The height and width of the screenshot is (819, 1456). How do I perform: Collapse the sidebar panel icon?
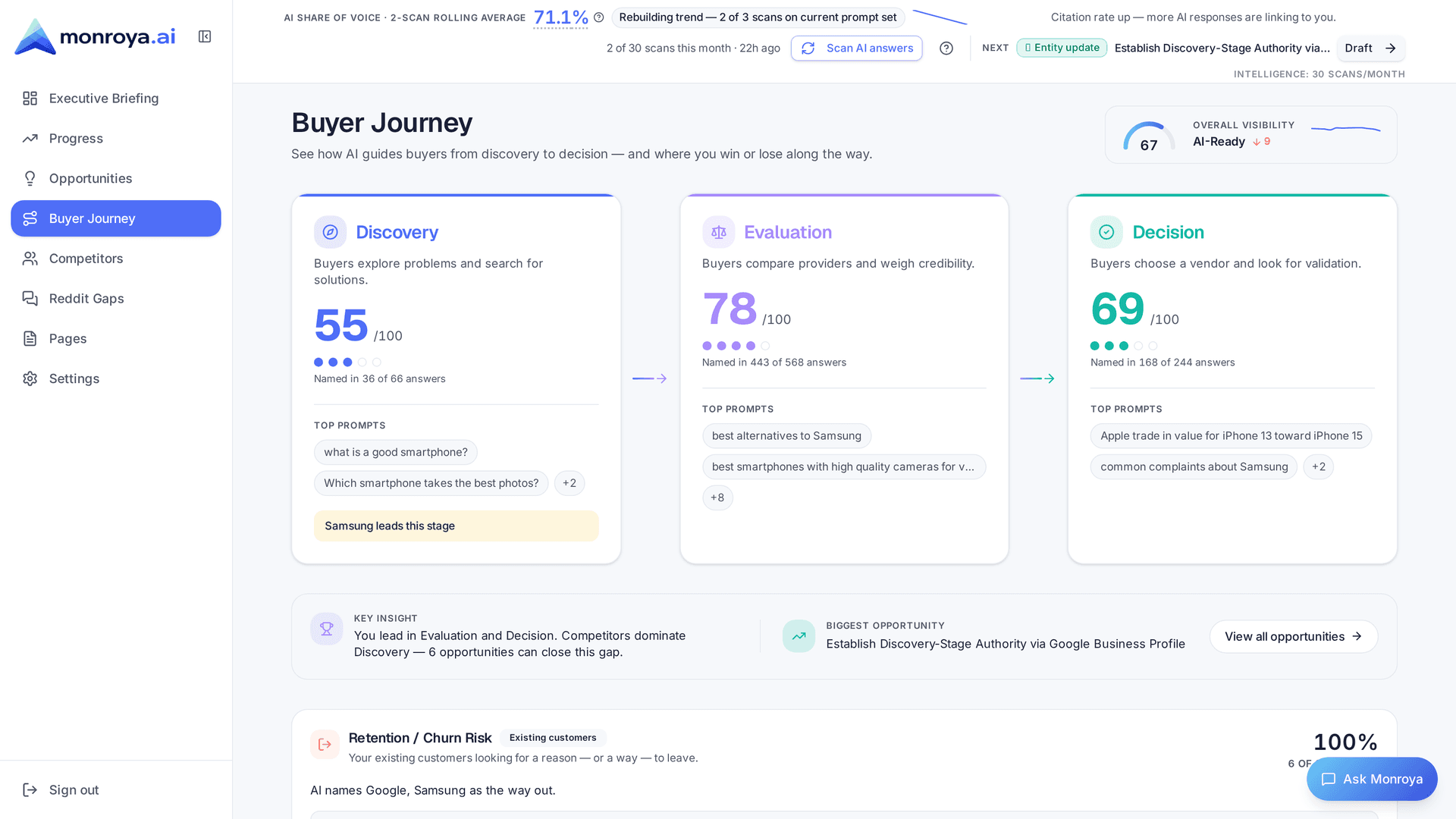[x=205, y=36]
